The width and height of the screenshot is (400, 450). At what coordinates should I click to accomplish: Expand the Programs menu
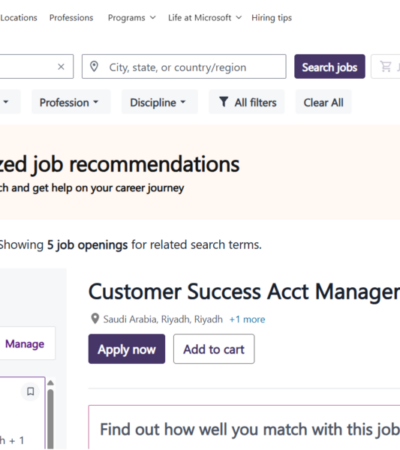click(132, 18)
